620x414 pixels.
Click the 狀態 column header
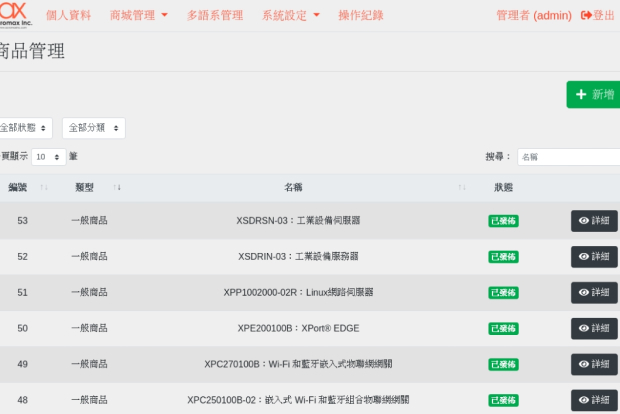[x=503, y=187]
